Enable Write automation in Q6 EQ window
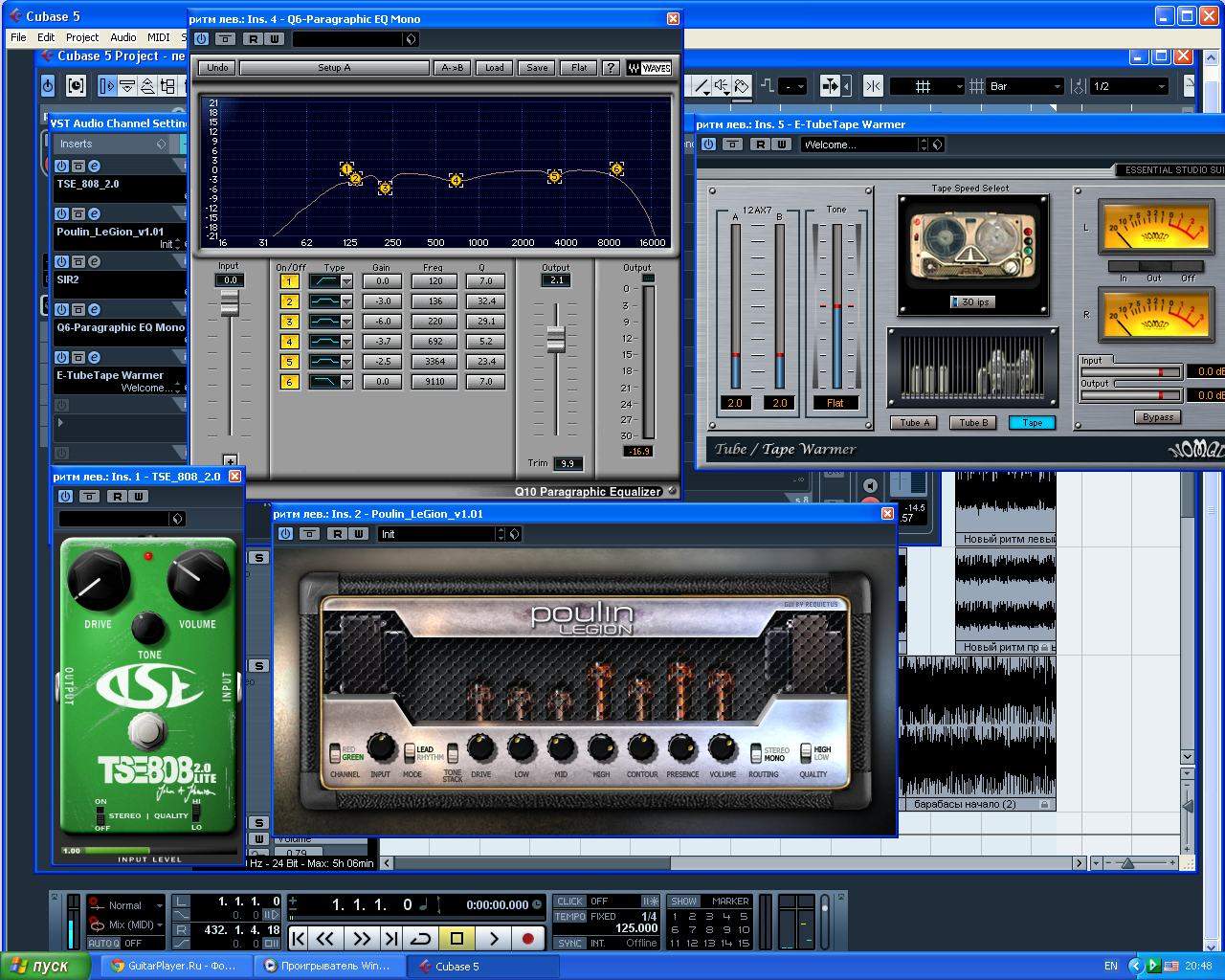The image size is (1225, 980). (x=275, y=38)
